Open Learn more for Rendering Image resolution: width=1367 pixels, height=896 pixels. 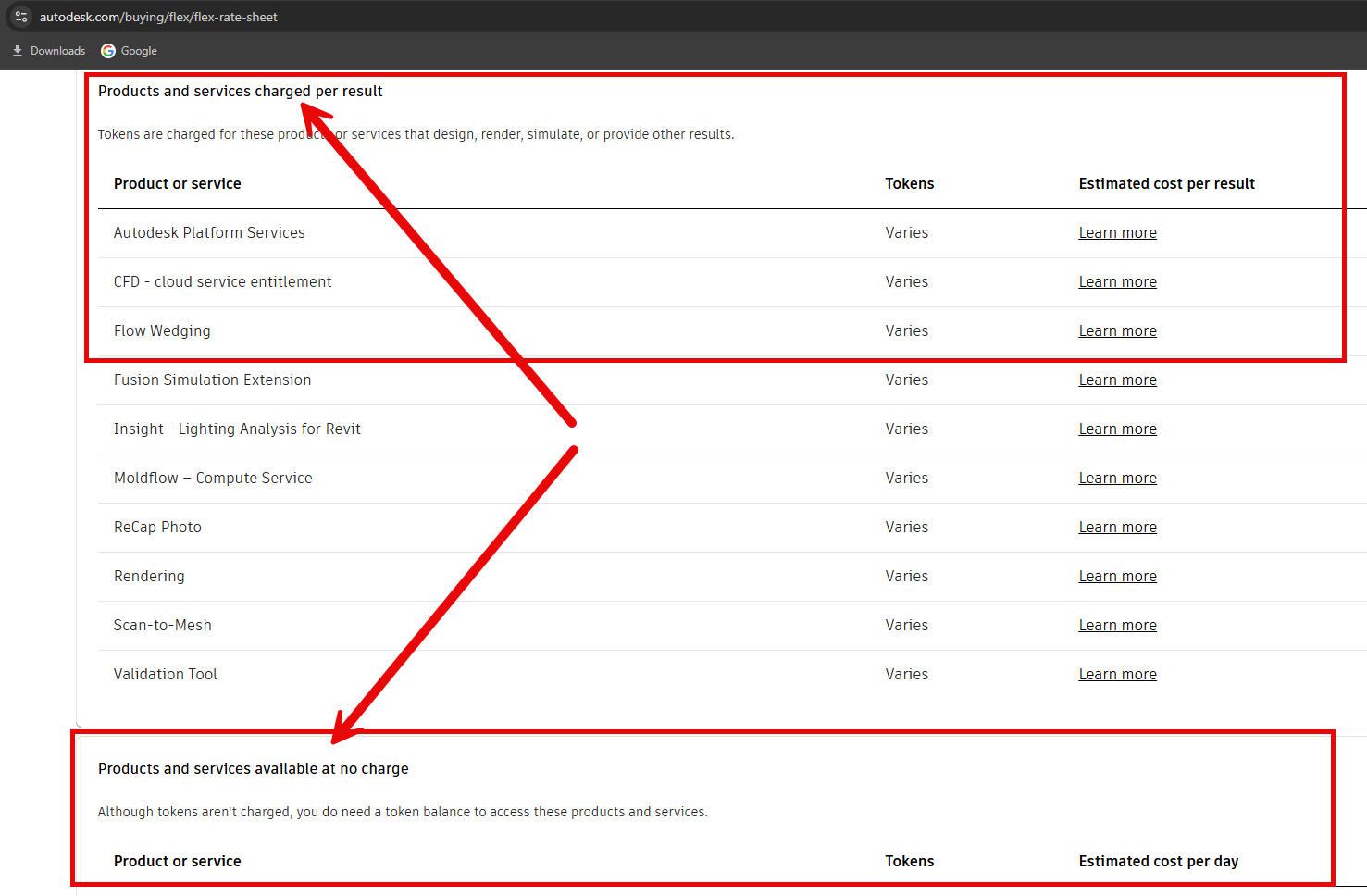pos(1117,577)
